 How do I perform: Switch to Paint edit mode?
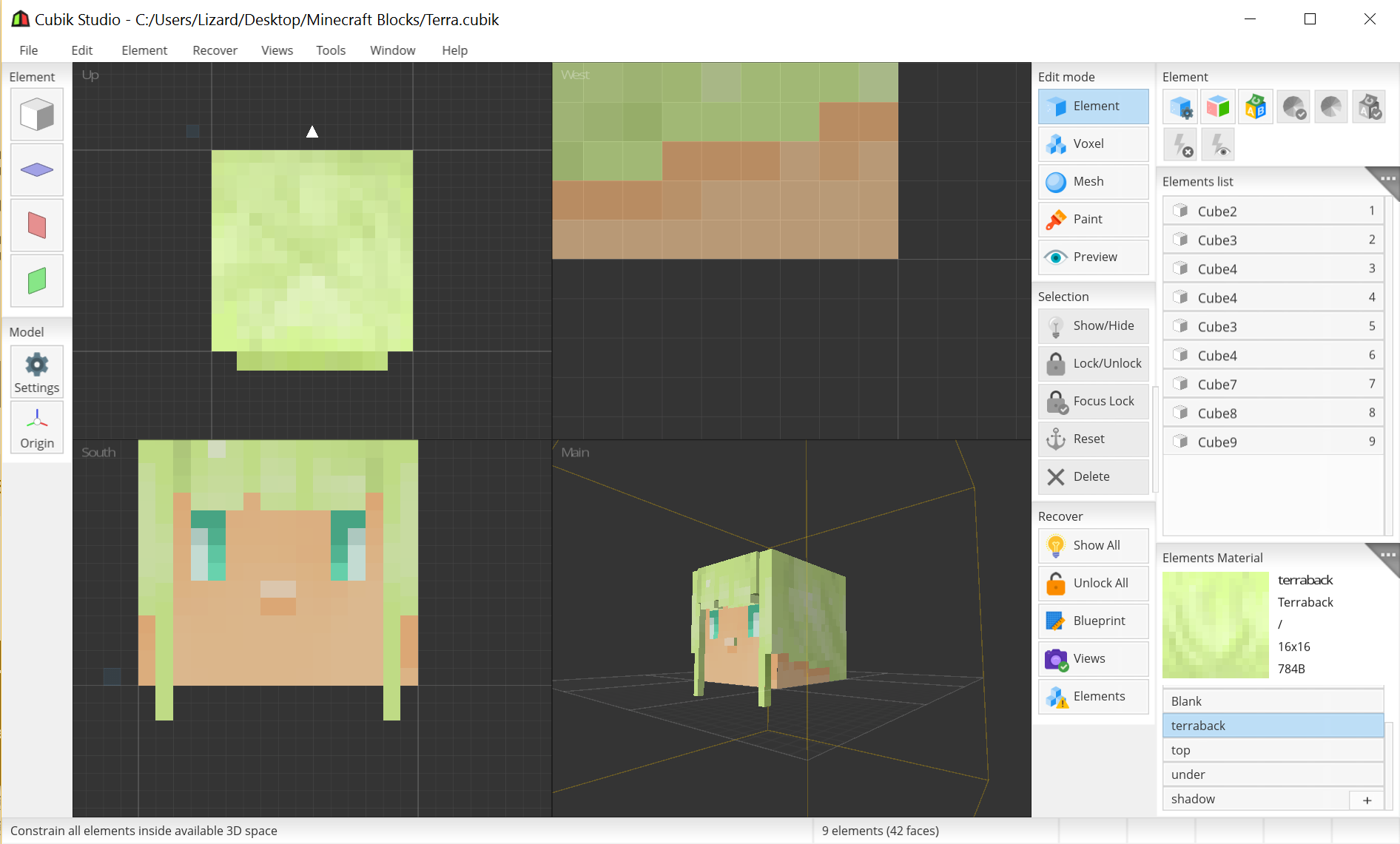tap(1094, 220)
